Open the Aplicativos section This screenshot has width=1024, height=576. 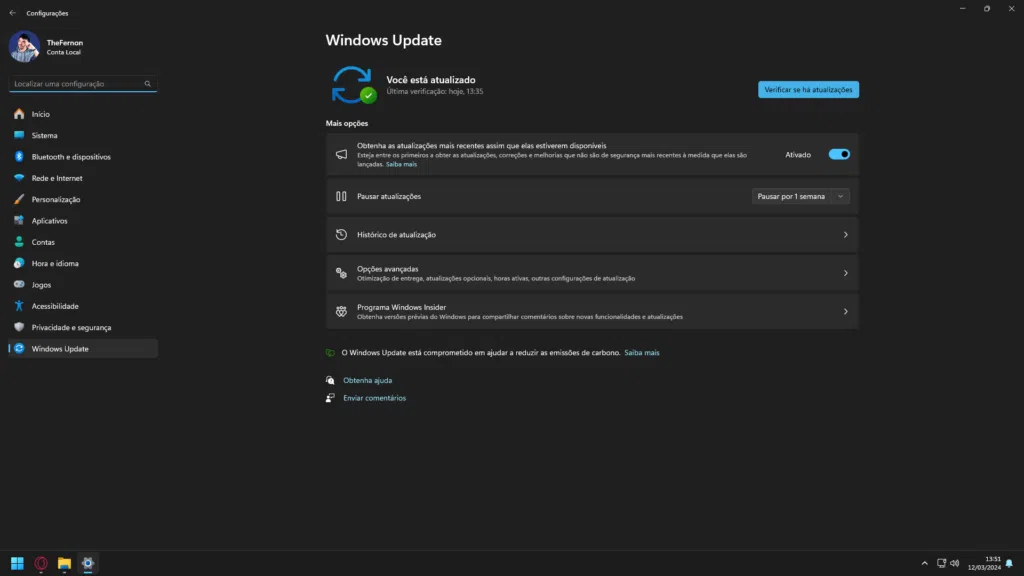point(50,220)
